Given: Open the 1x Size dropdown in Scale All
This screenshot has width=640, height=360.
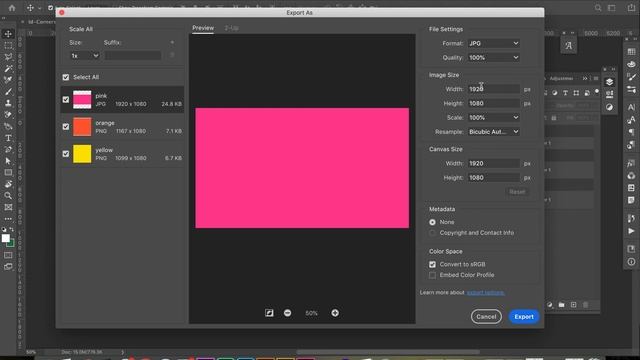Looking at the screenshot, I should coord(84,56).
